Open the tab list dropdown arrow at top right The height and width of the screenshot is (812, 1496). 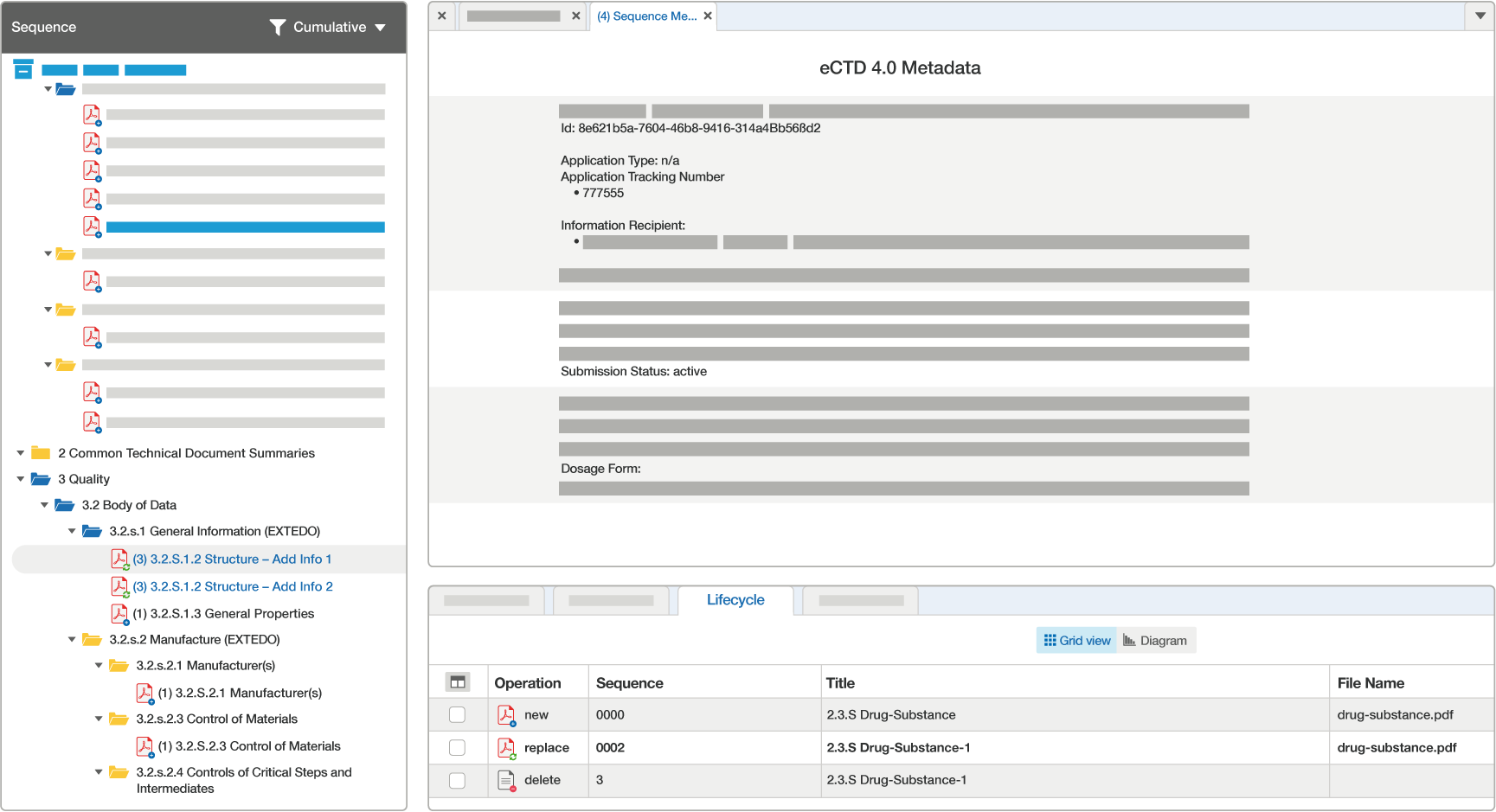[x=1480, y=16]
